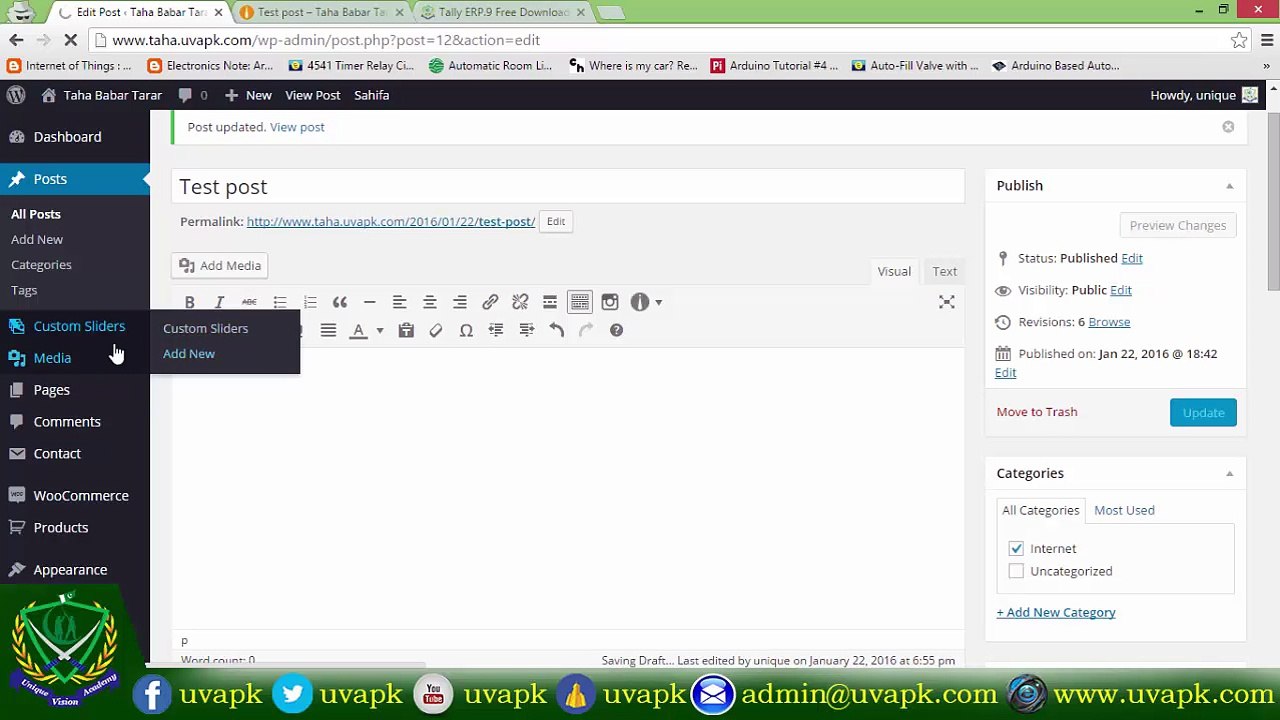Add a new category link
The height and width of the screenshot is (720, 1280).
(x=1056, y=612)
